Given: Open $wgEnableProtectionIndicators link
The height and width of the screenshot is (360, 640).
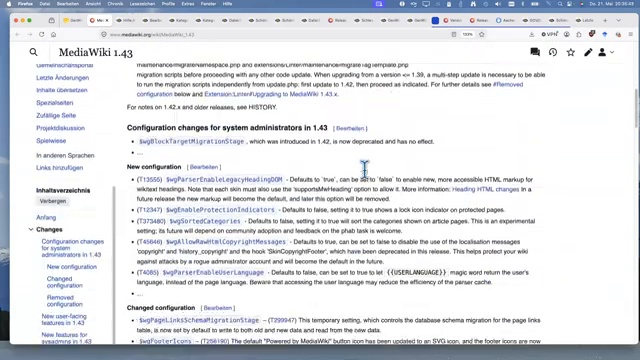Looking at the screenshot, I should click(220, 210).
